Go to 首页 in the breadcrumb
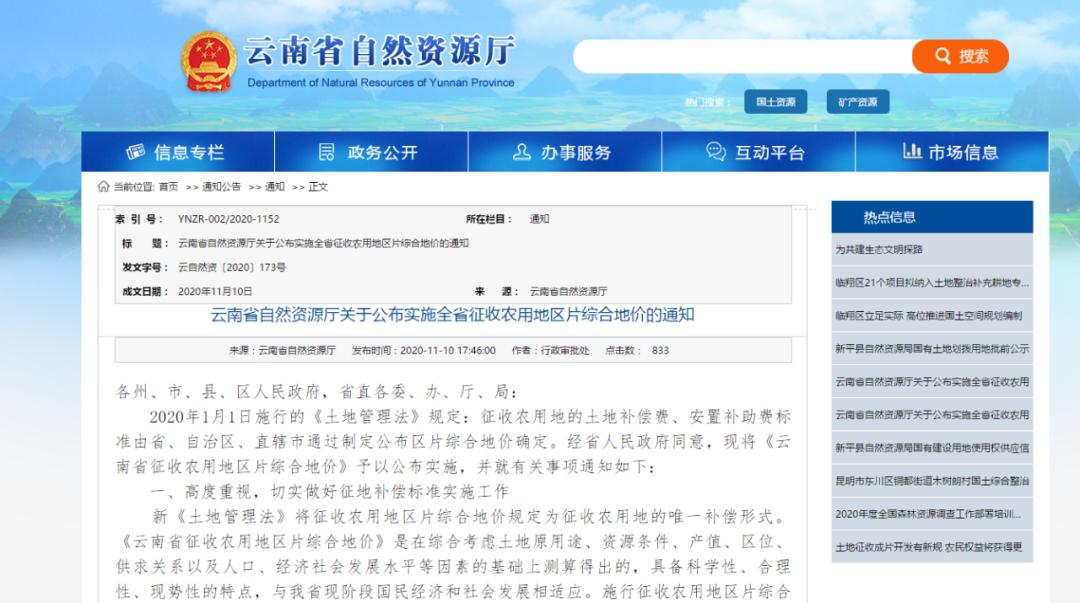Viewport: 1080px width, 603px height. (169, 187)
